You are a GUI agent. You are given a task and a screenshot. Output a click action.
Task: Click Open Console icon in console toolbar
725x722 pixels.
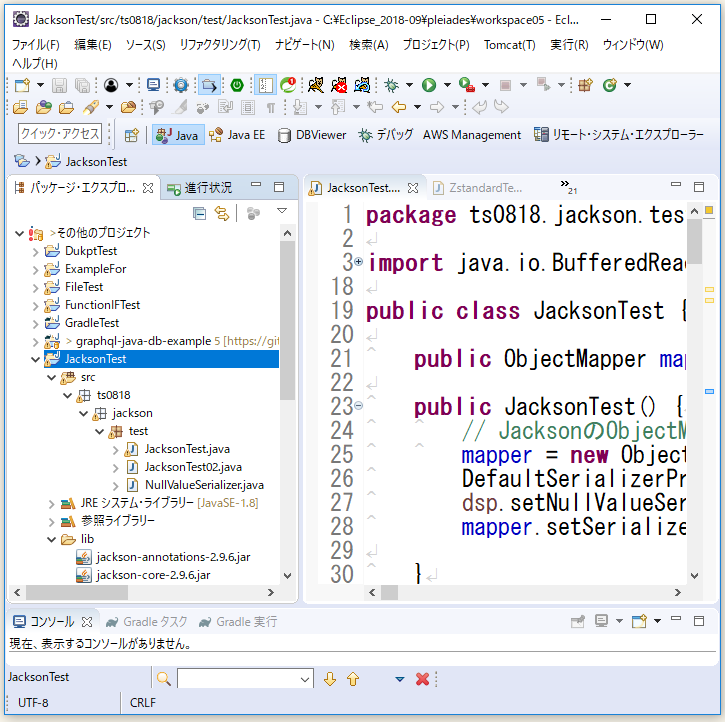[x=639, y=621]
